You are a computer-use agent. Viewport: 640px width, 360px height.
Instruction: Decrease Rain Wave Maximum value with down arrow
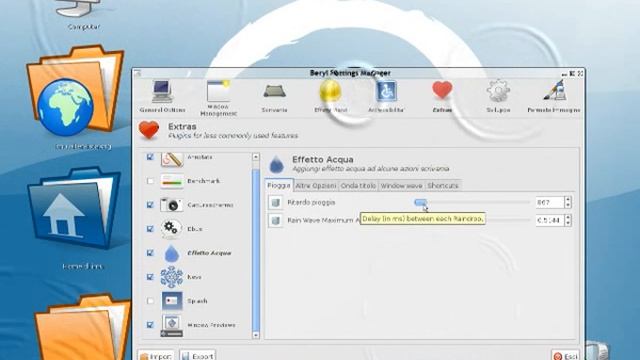point(568,223)
